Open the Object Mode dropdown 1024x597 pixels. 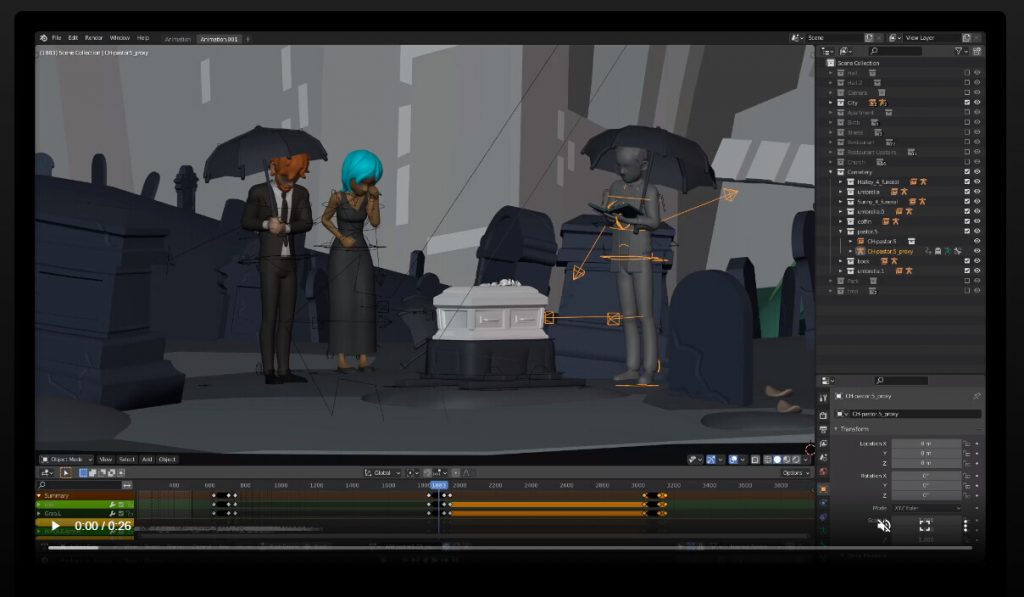[x=66, y=459]
